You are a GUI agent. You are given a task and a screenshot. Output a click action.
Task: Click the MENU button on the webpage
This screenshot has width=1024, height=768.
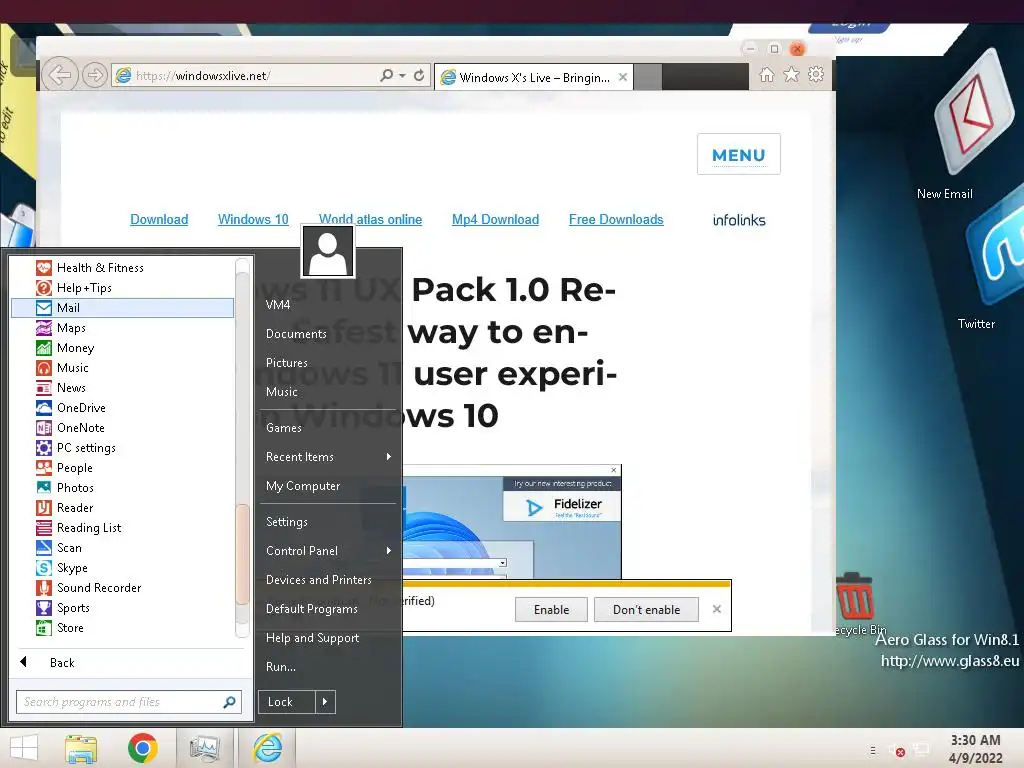[739, 154]
